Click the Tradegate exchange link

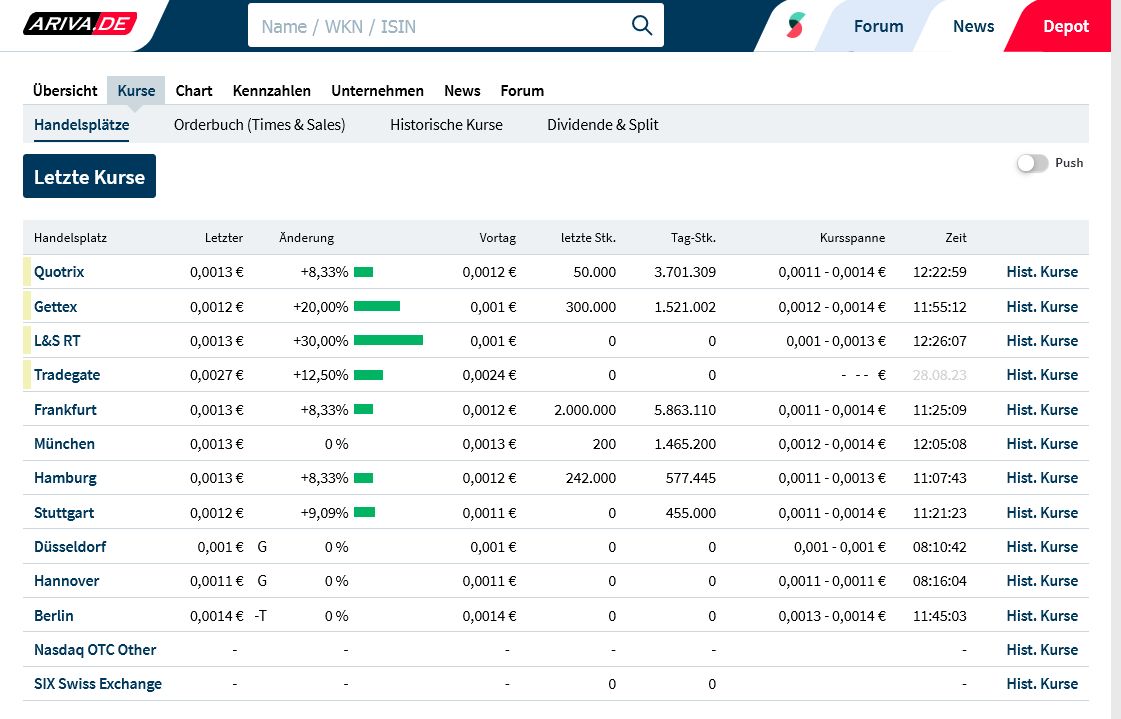point(67,375)
